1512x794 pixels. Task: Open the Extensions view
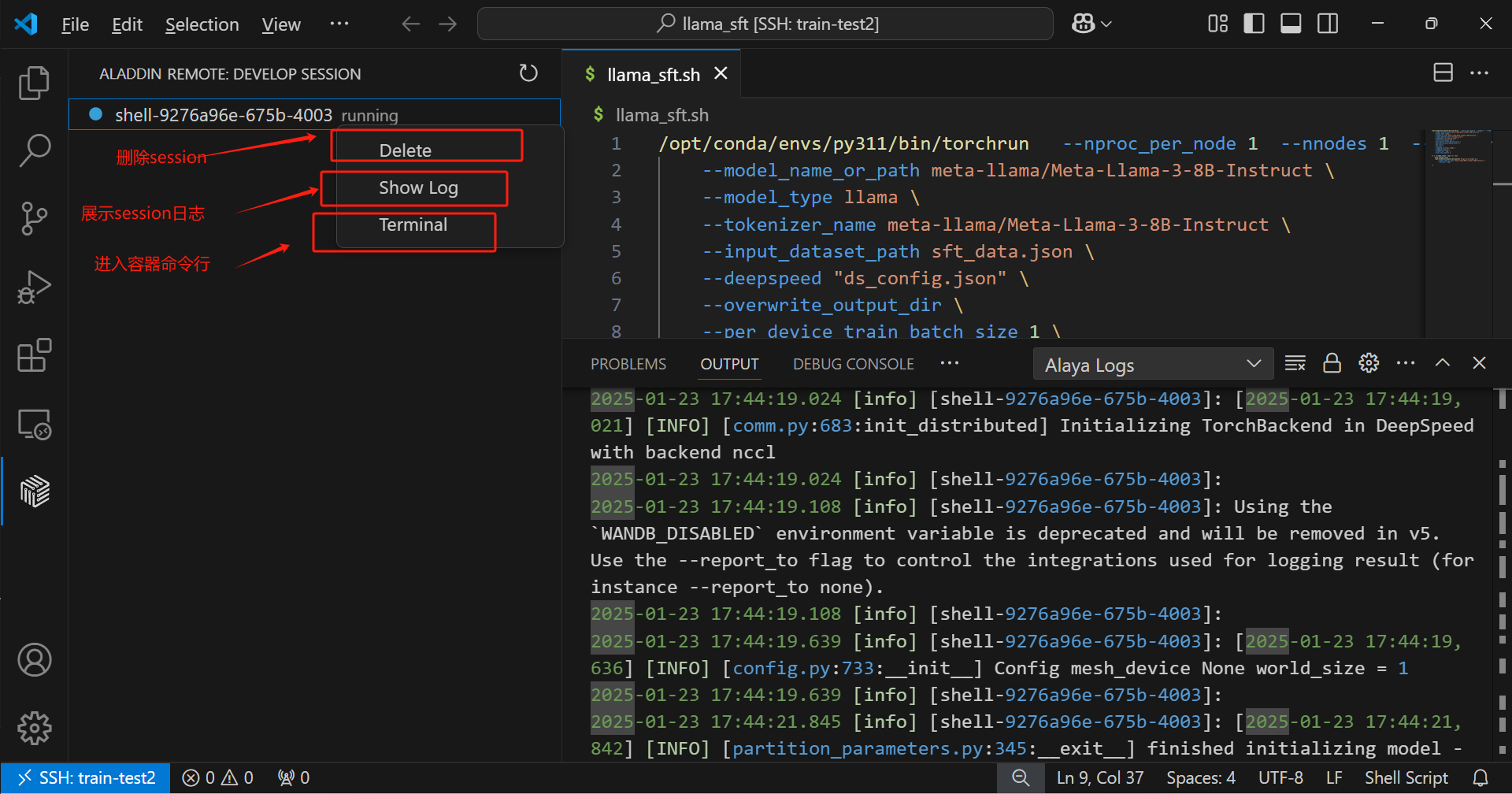click(34, 355)
